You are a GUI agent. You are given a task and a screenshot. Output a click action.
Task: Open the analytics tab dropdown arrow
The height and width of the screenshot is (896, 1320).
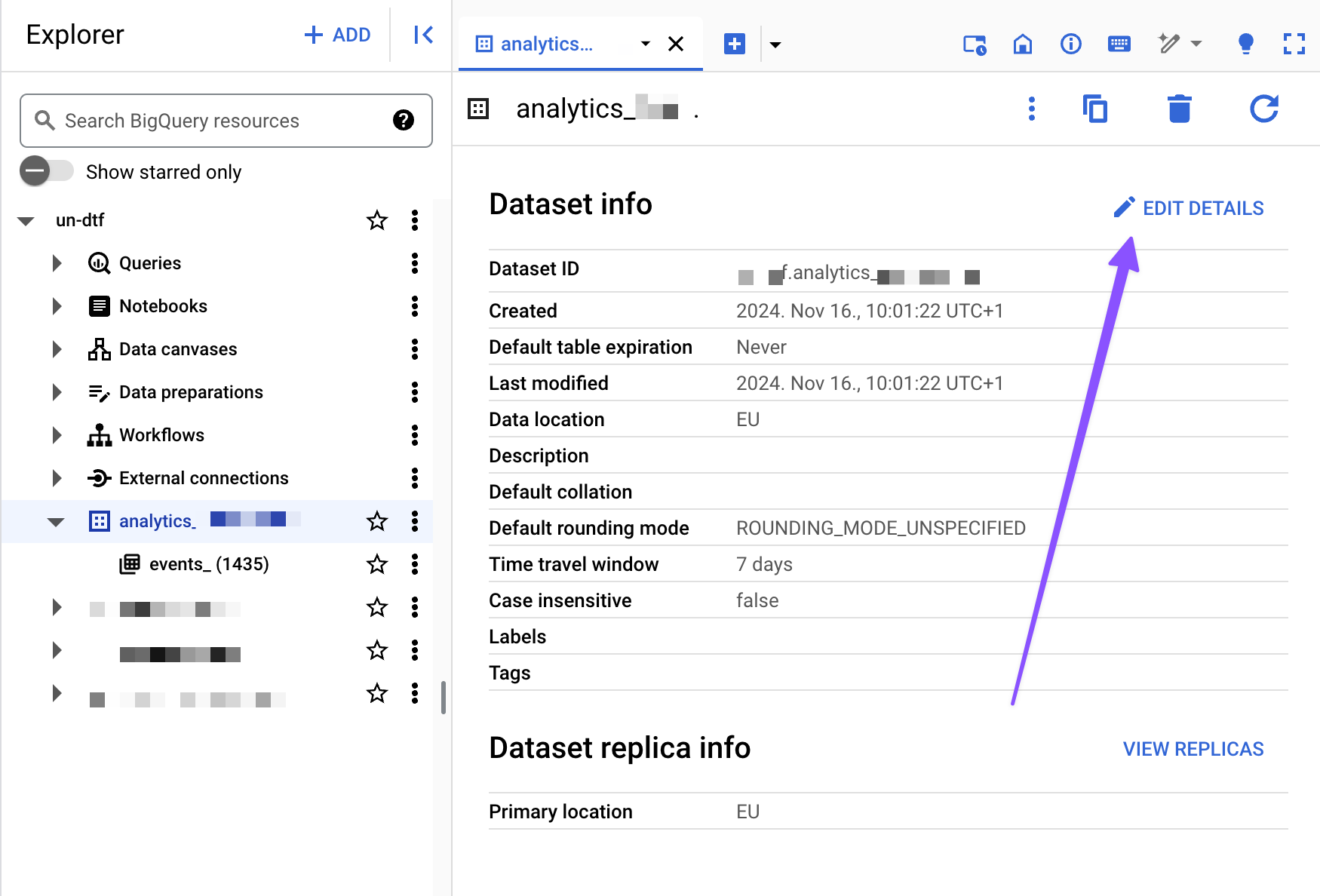point(645,44)
